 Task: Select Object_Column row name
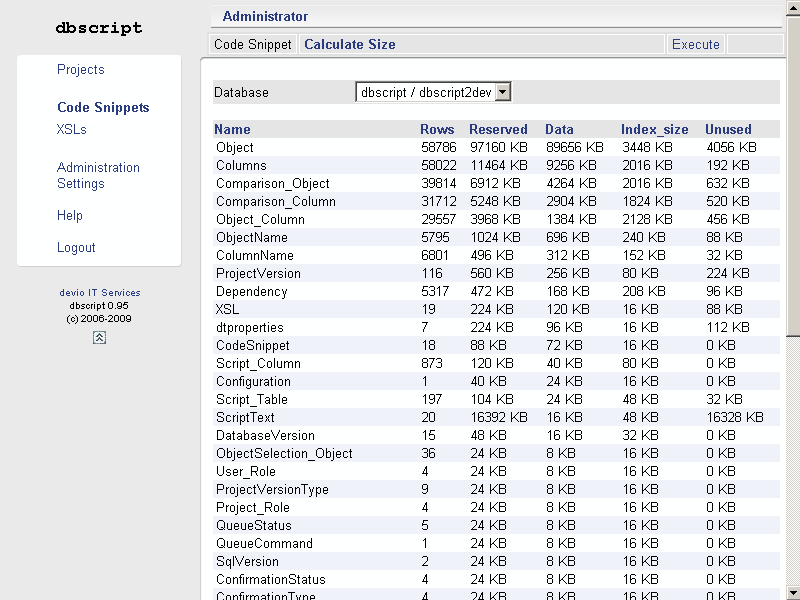point(260,219)
